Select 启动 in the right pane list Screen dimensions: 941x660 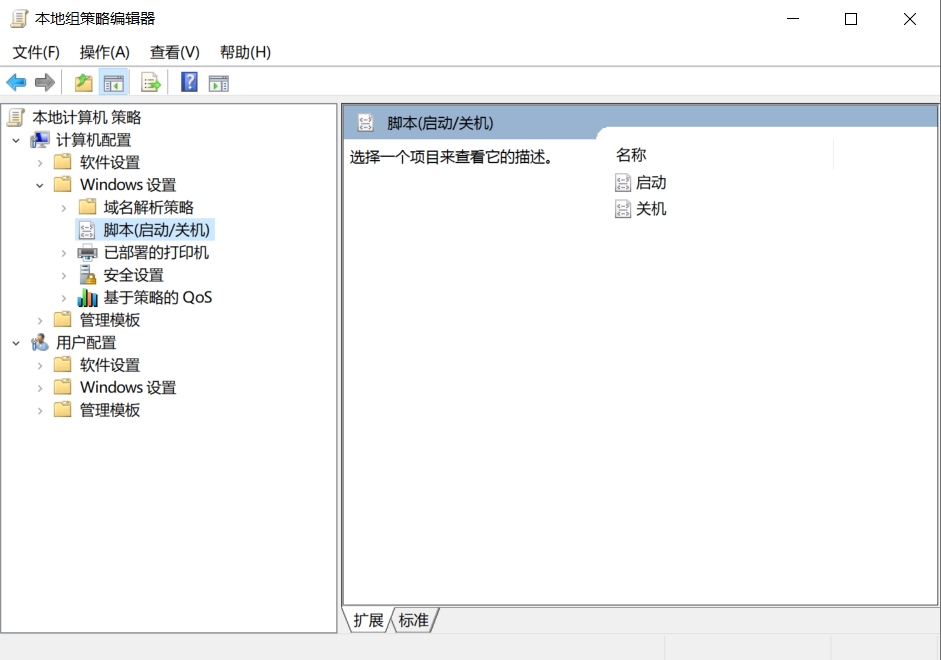(x=651, y=182)
